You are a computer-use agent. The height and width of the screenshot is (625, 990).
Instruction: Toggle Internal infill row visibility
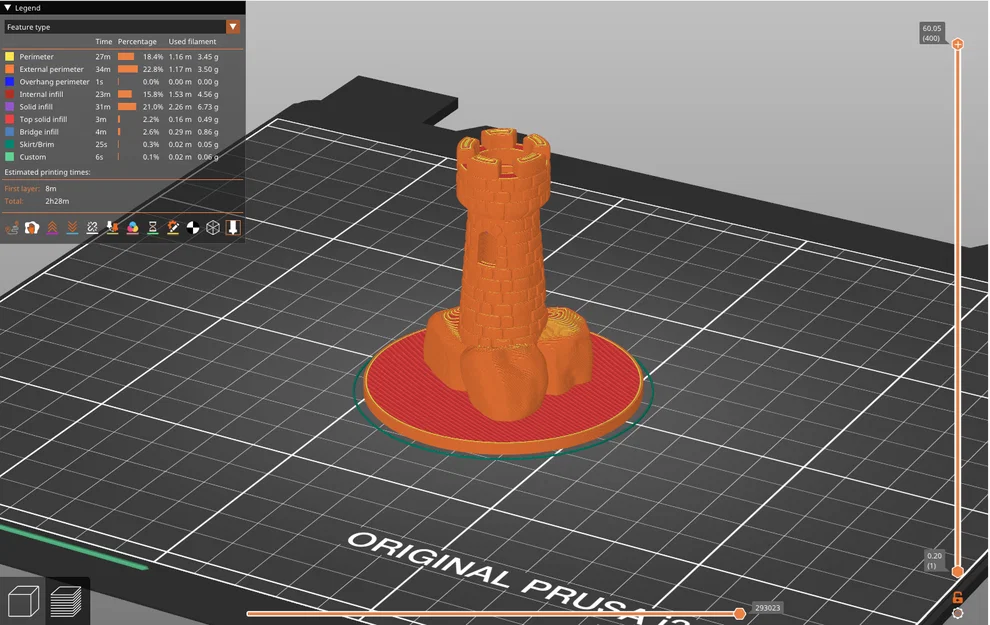(x=112, y=95)
